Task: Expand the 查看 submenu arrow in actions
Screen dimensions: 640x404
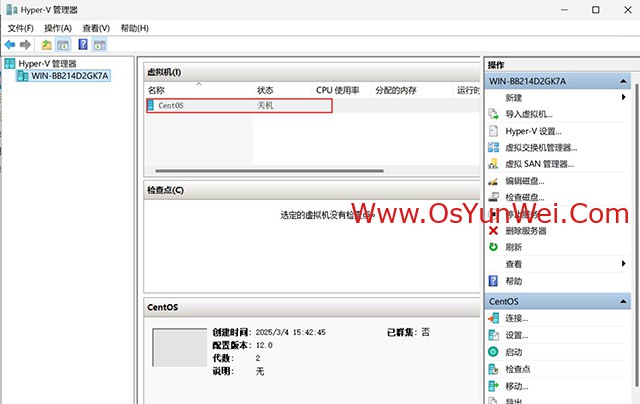Action: click(x=623, y=264)
